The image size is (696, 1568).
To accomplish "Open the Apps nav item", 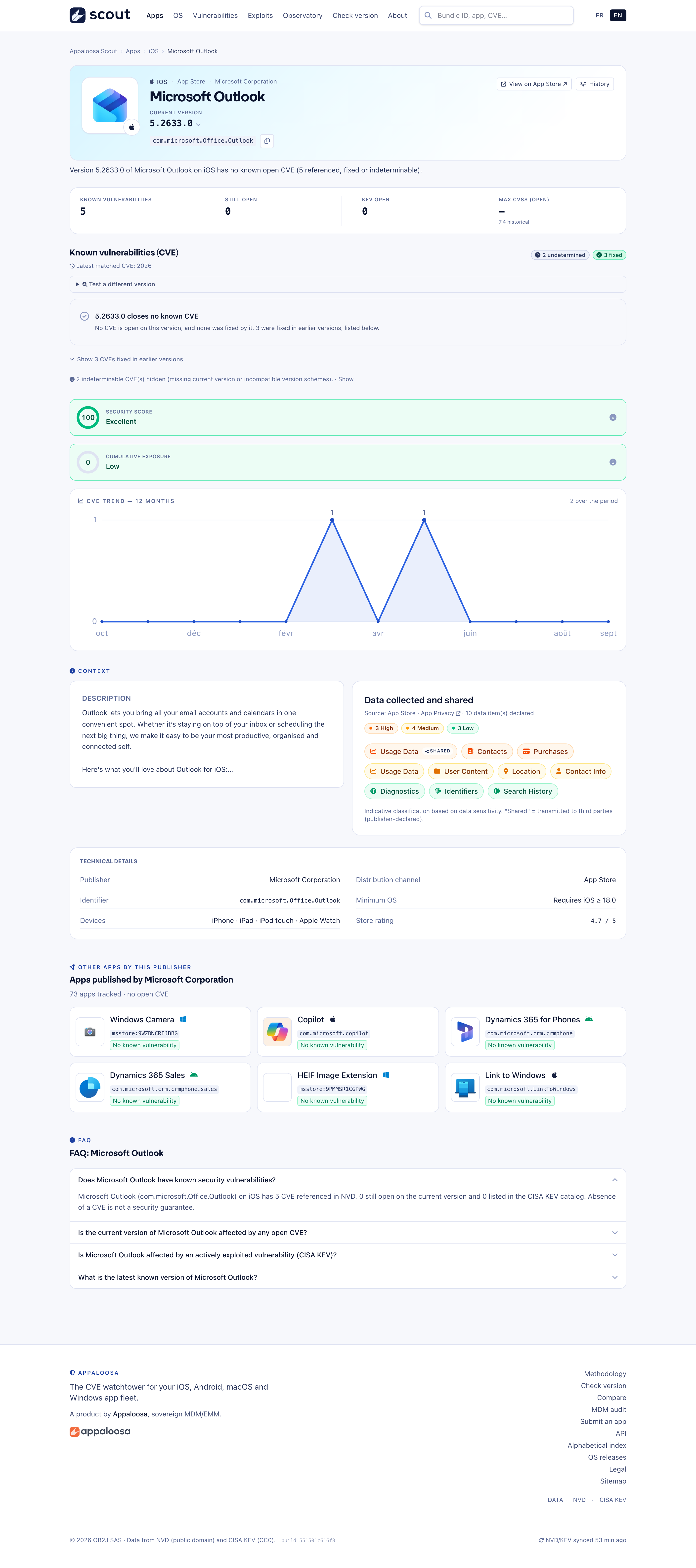I will click(155, 16).
